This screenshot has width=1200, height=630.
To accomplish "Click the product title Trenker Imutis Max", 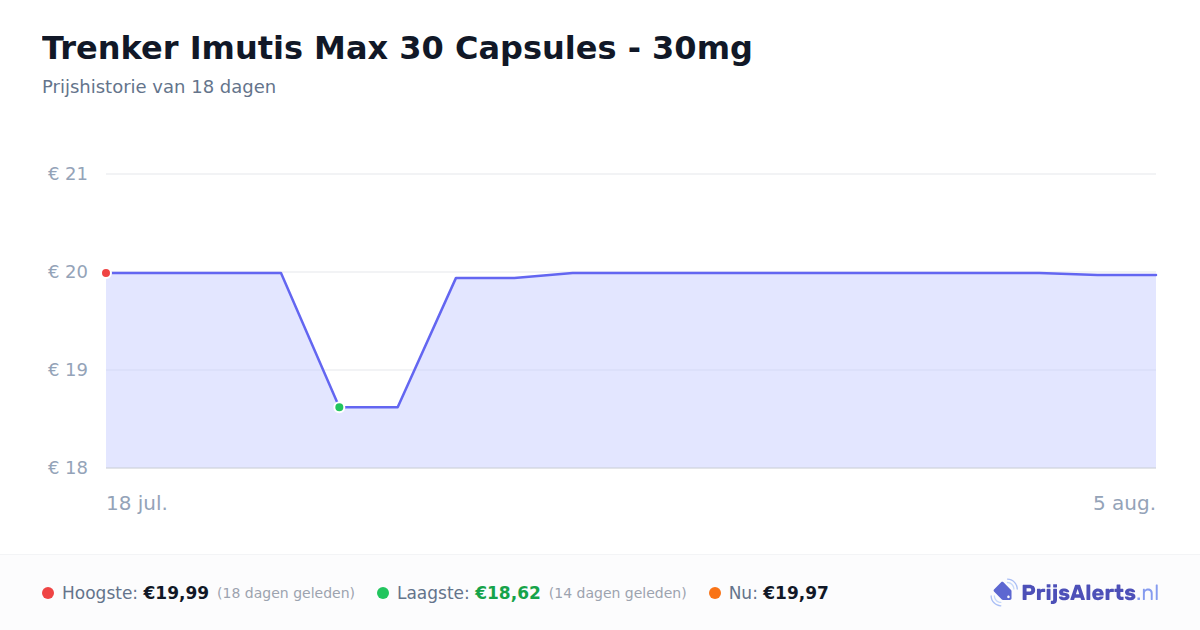I will (397, 48).
